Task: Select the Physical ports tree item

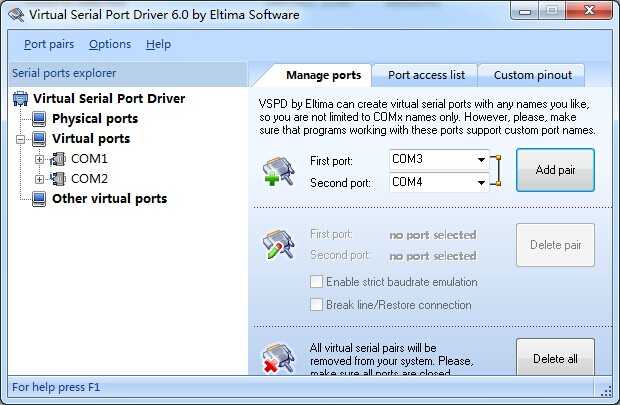Action: click(95, 119)
